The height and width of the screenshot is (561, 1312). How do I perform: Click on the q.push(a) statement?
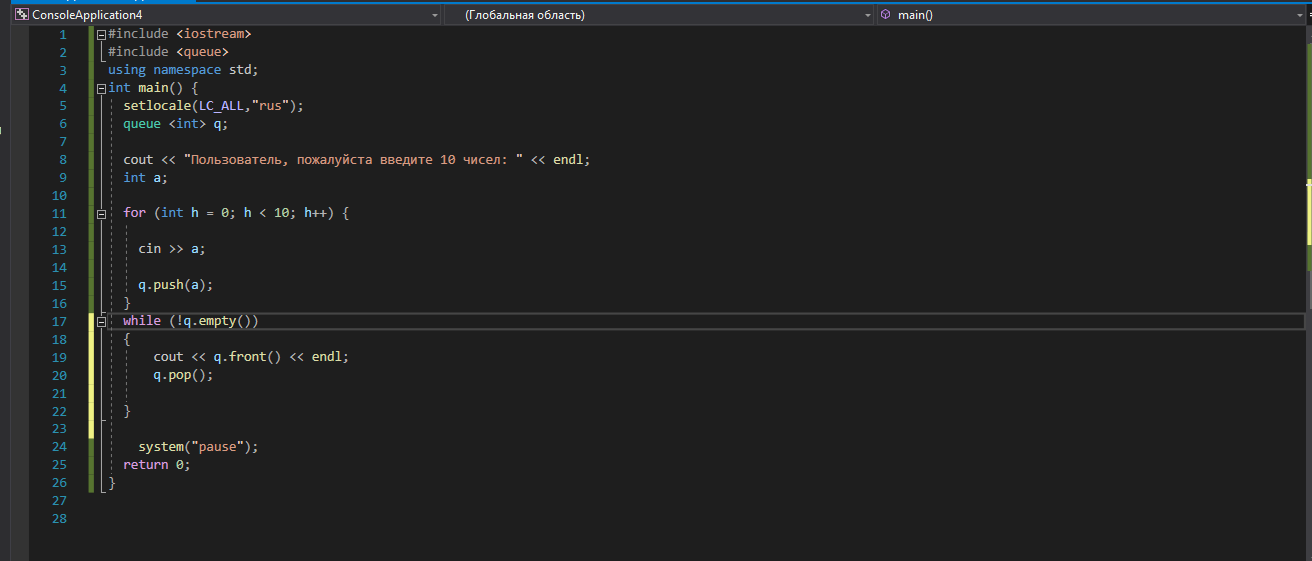175,285
